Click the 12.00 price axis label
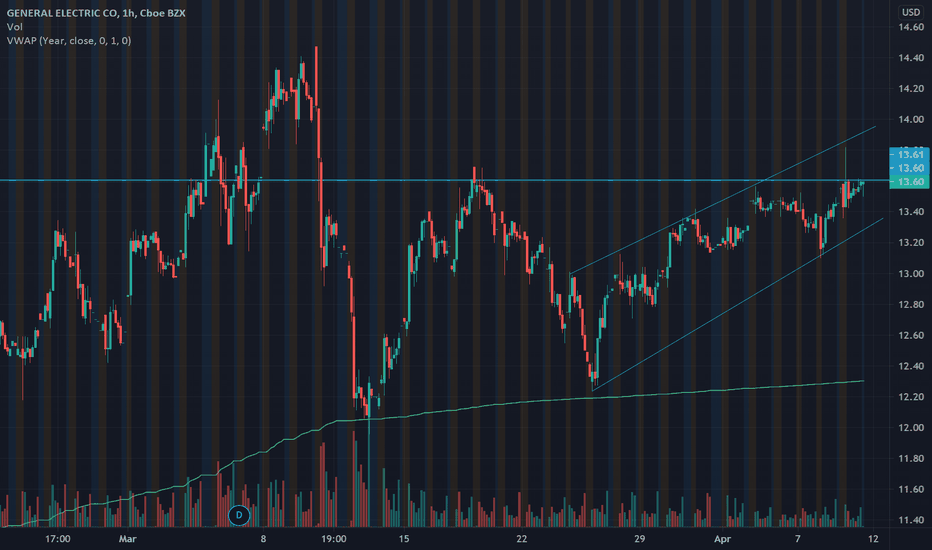 911,428
